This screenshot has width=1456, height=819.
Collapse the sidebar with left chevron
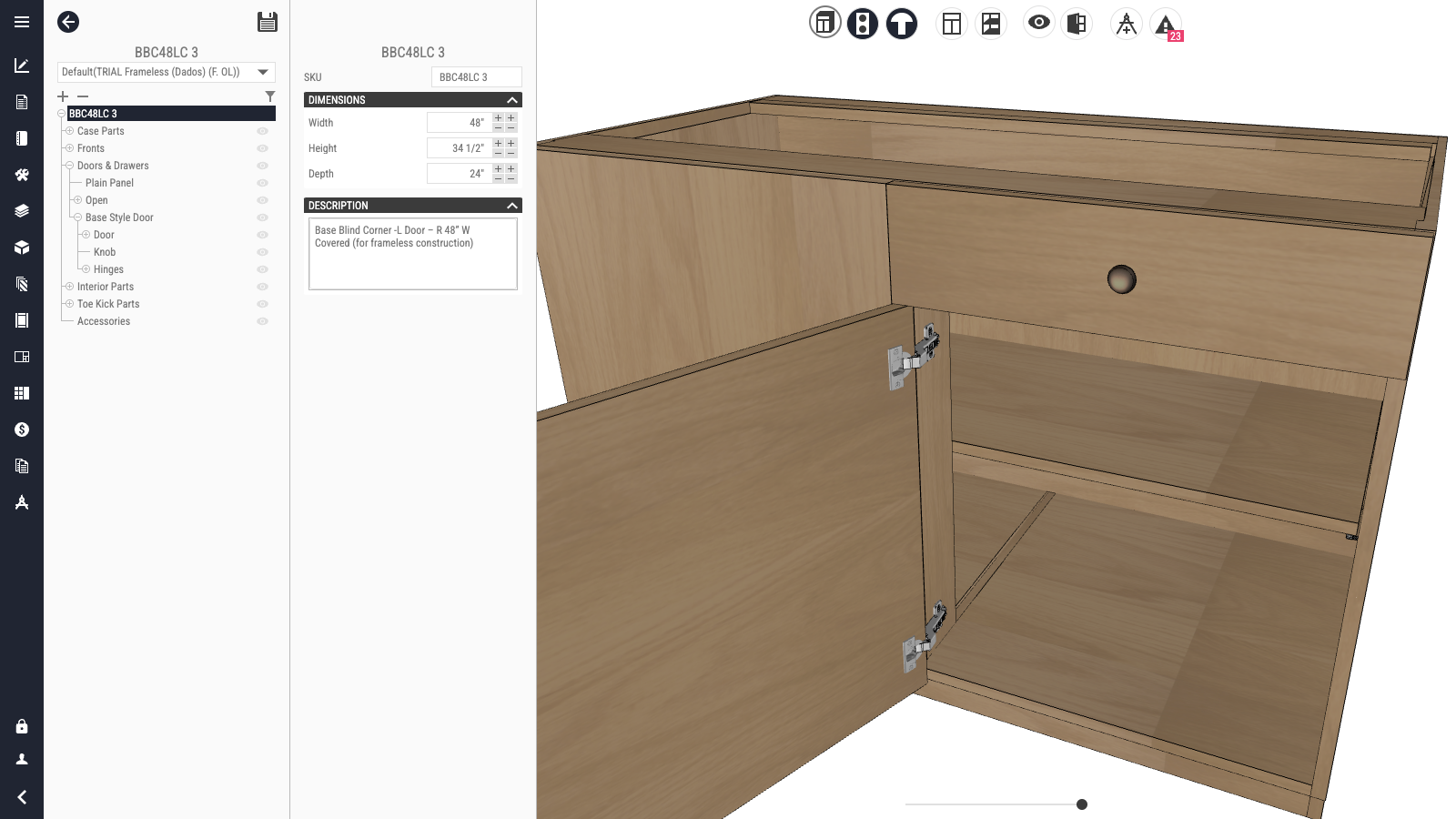[22, 797]
